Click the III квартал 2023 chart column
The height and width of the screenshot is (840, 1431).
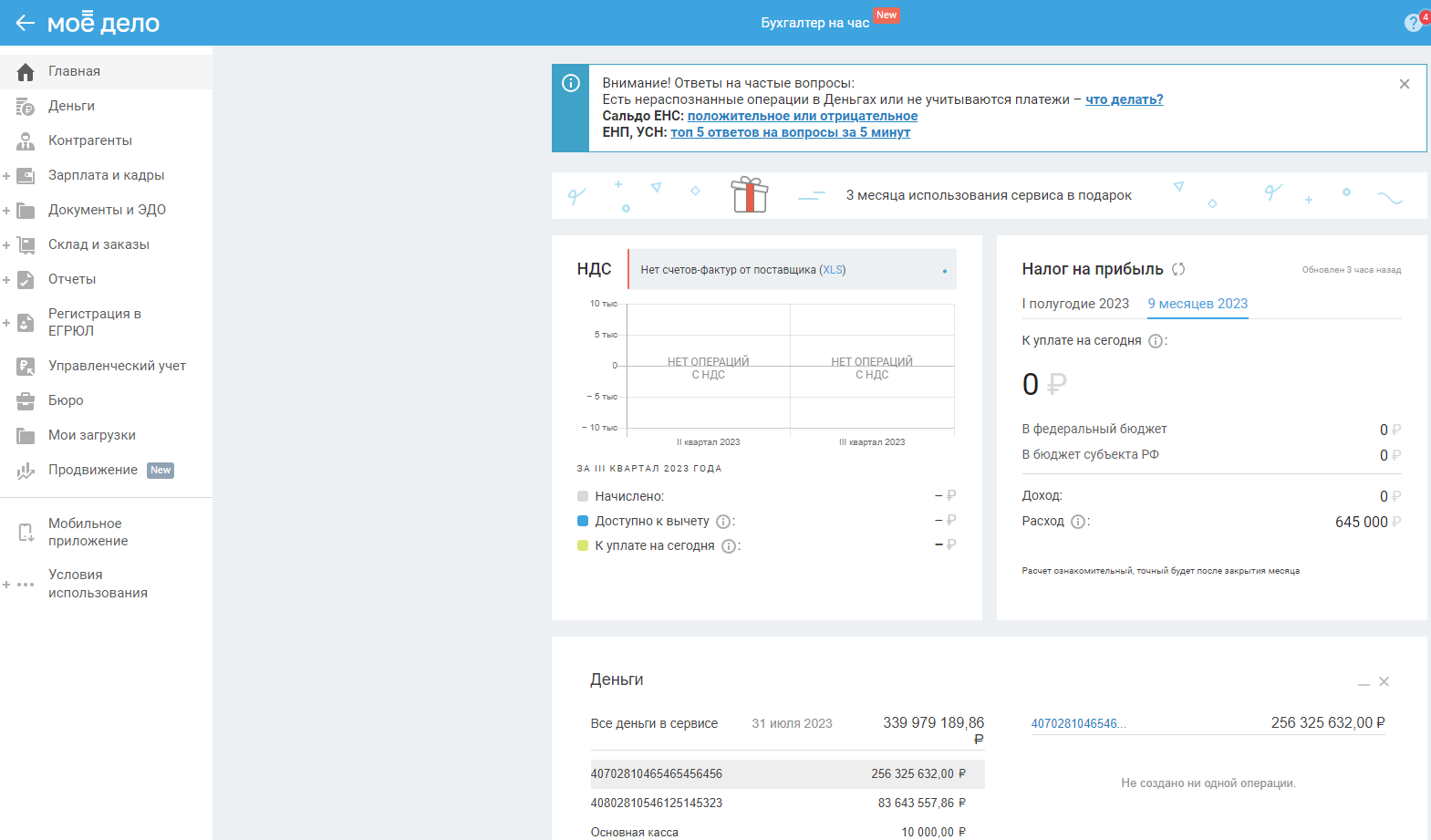click(x=872, y=366)
